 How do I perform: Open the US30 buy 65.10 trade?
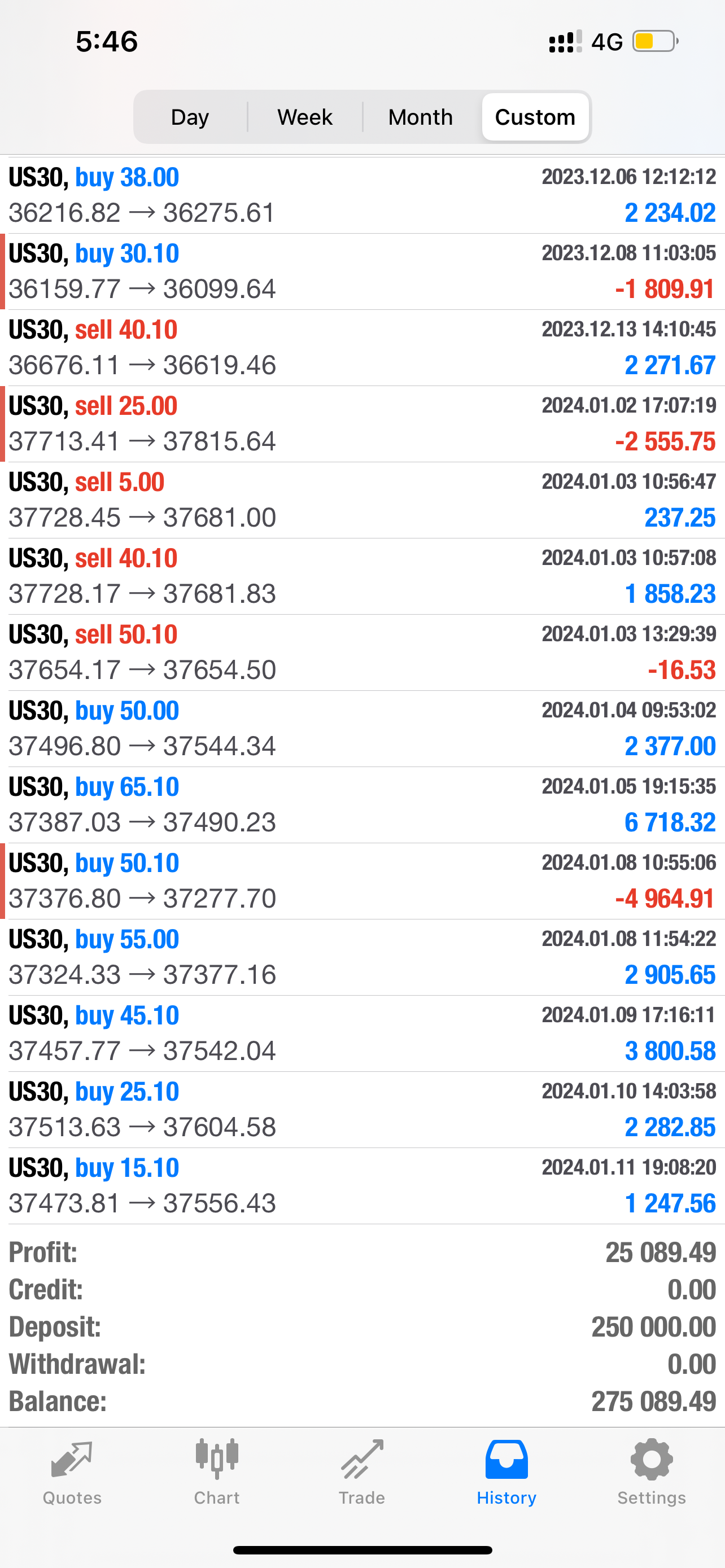(x=362, y=805)
